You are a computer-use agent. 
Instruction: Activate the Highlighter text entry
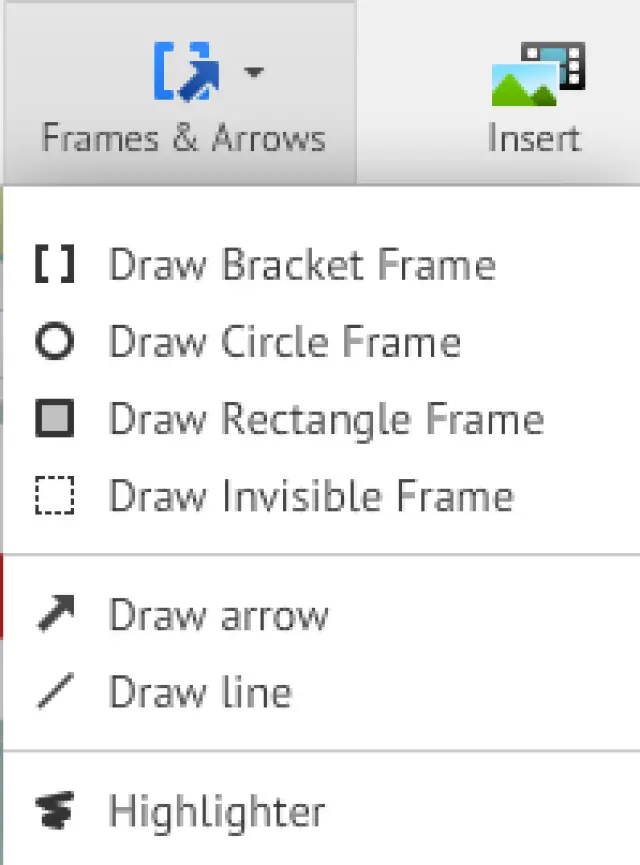(217, 811)
